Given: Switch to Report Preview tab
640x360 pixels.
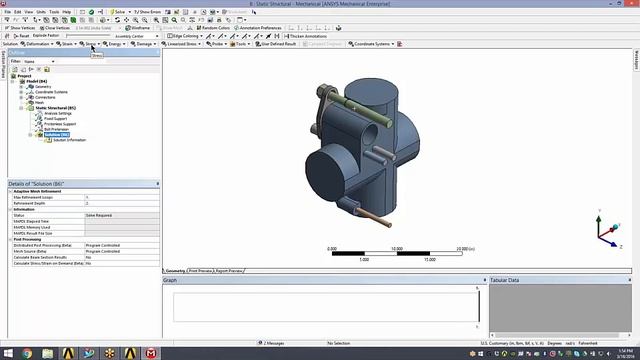Looking at the screenshot, I should tap(229, 271).
